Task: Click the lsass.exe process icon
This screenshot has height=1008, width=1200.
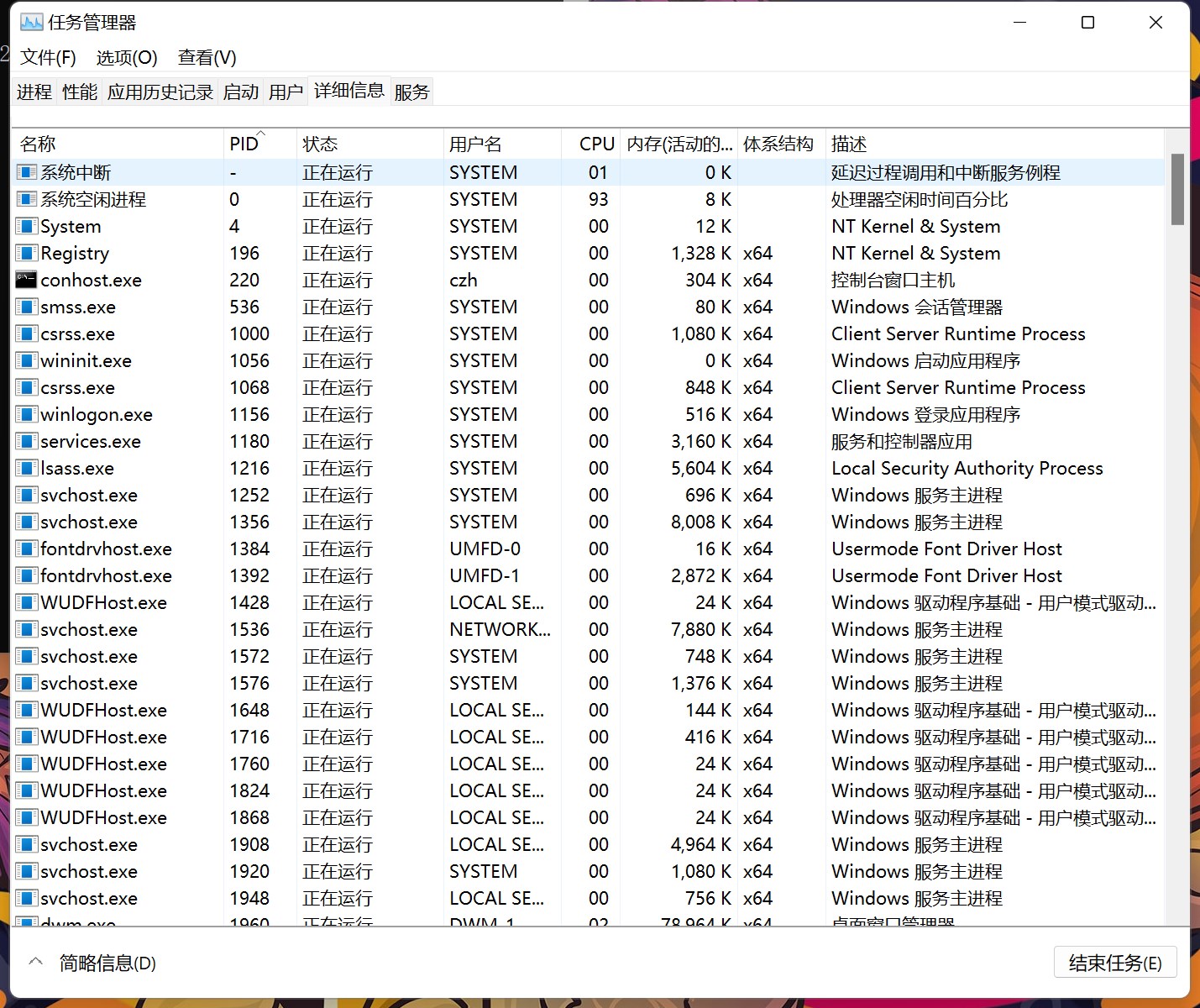Action: 27,468
